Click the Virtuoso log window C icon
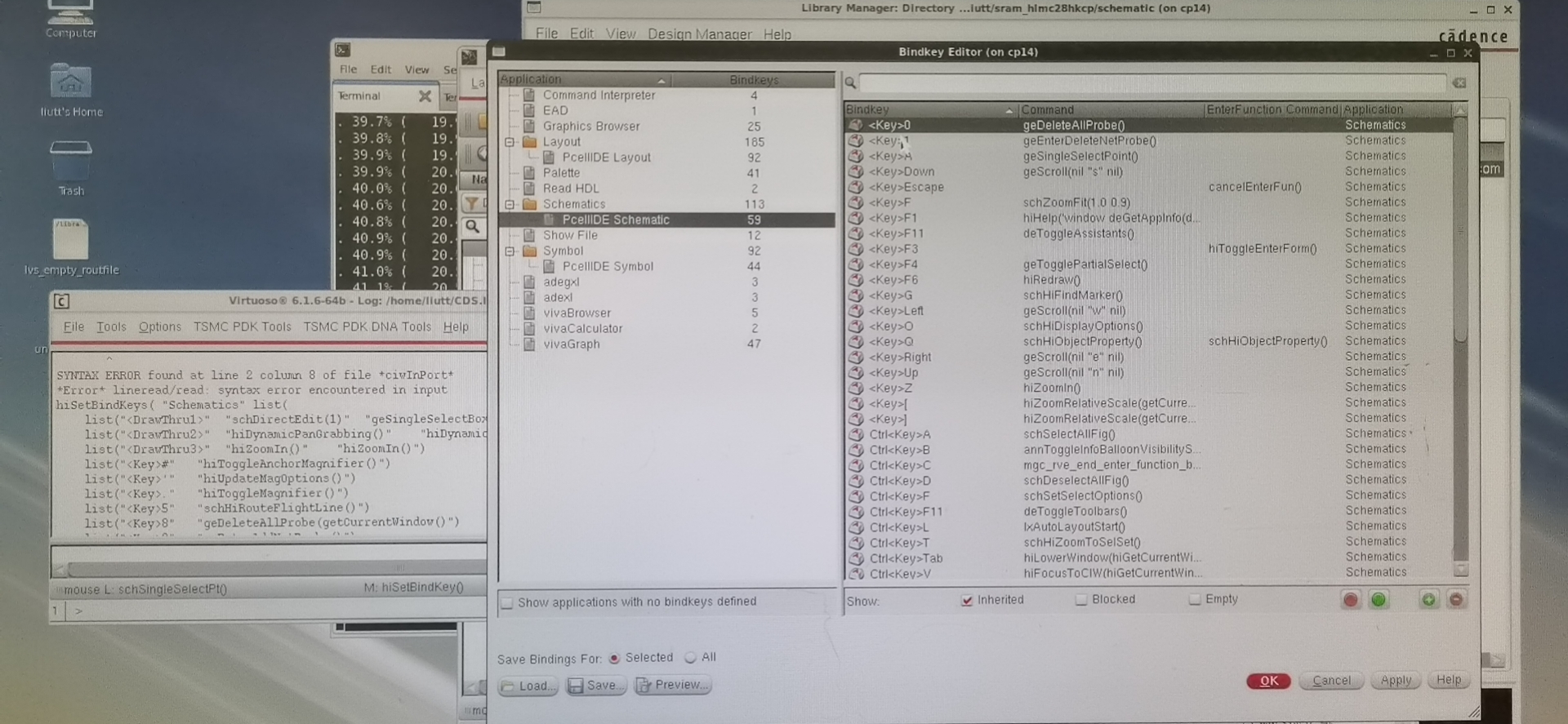Viewport: 1568px width, 724px height. pos(61,301)
